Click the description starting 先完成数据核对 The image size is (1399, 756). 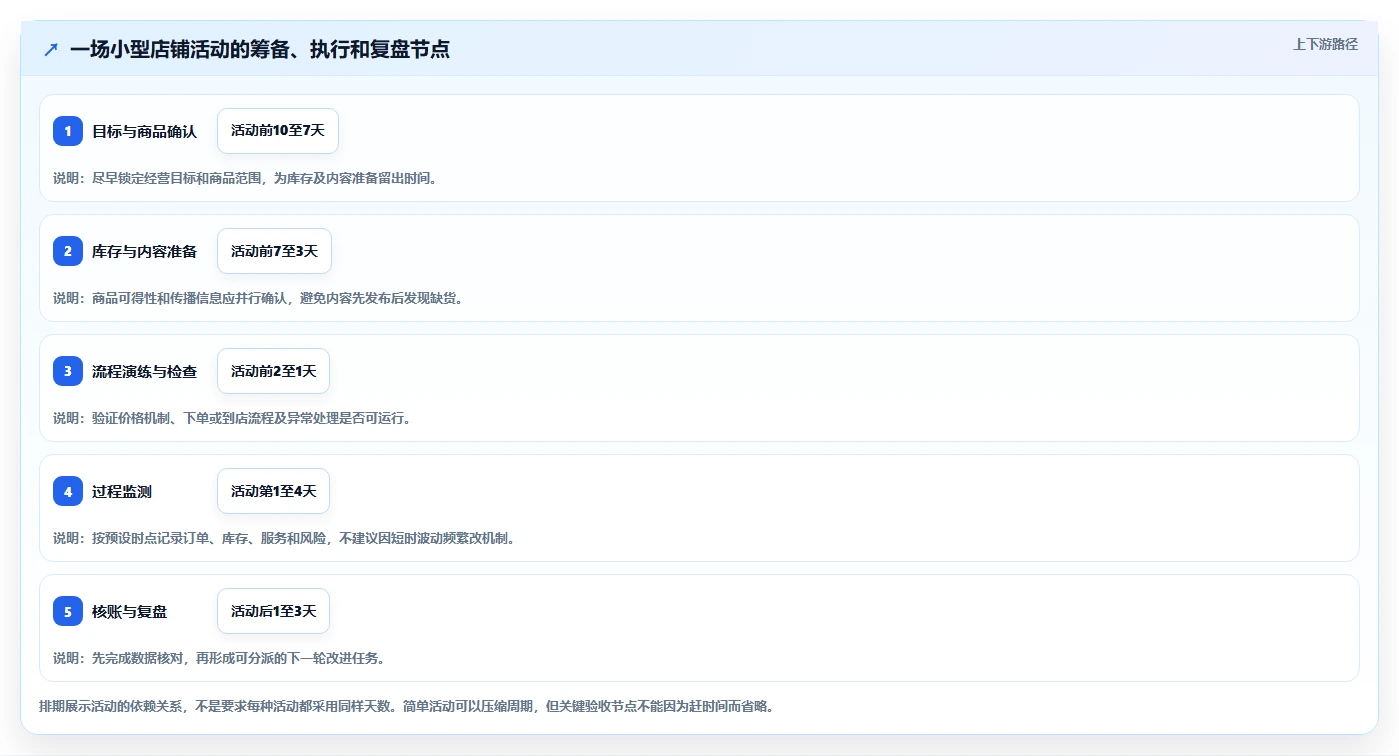coord(220,658)
